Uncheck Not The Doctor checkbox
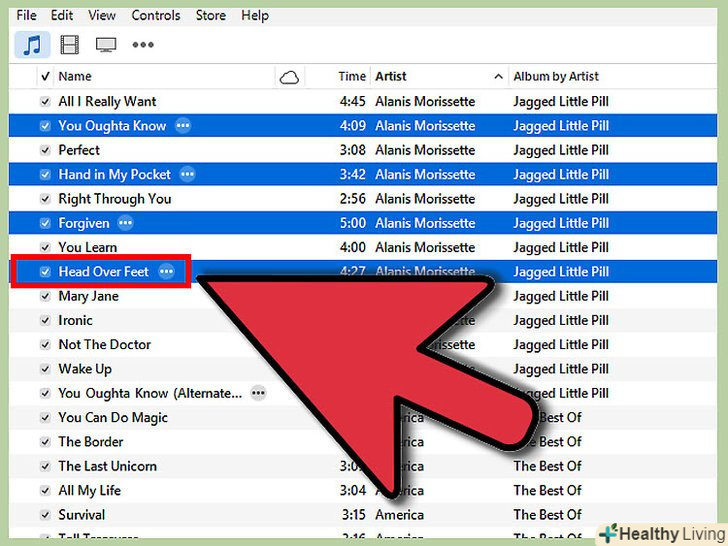This screenshot has width=728, height=546. pyautogui.click(x=45, y=345)
